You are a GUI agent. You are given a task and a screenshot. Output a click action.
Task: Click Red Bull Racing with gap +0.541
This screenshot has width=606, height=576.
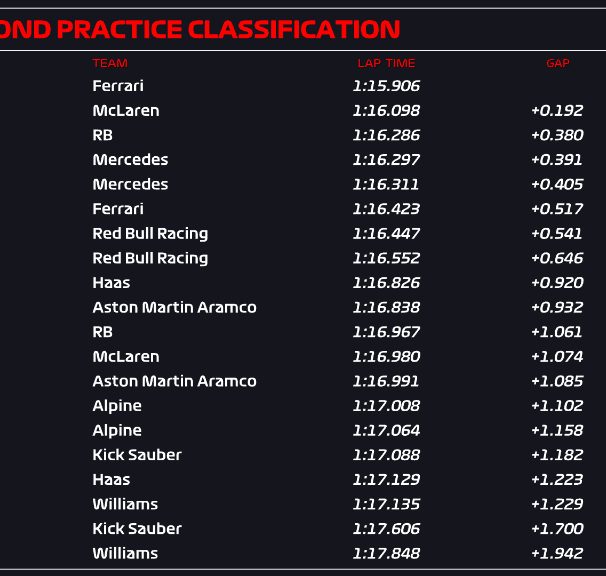pyautogui.click(x=150, y=234)
